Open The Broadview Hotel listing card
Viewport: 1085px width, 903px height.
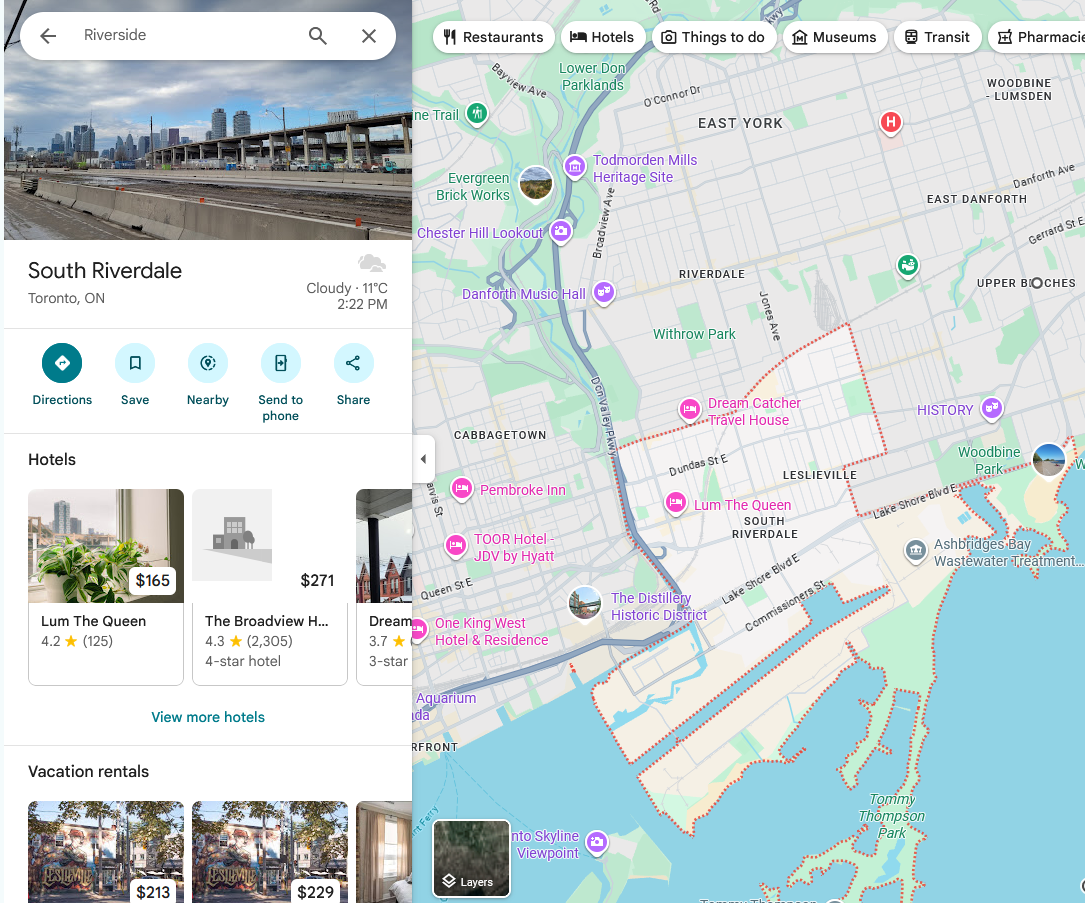point(269,586)
